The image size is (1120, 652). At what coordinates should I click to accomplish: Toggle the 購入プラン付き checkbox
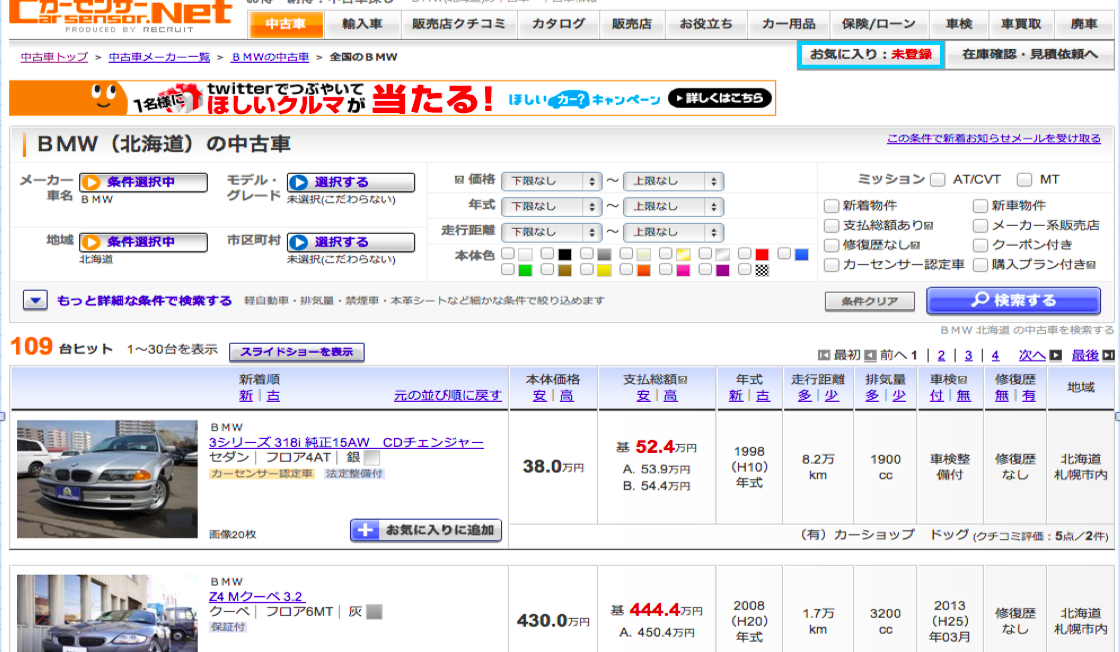[x=980, y=265]
